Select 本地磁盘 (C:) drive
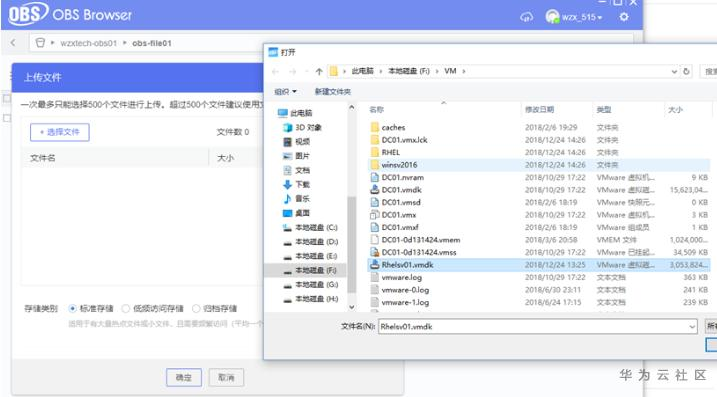 pos(310,227)
